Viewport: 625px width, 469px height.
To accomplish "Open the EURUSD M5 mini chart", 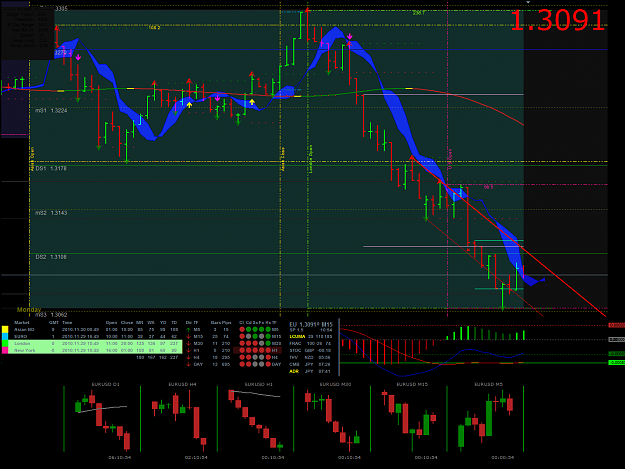I will [485, 418].
